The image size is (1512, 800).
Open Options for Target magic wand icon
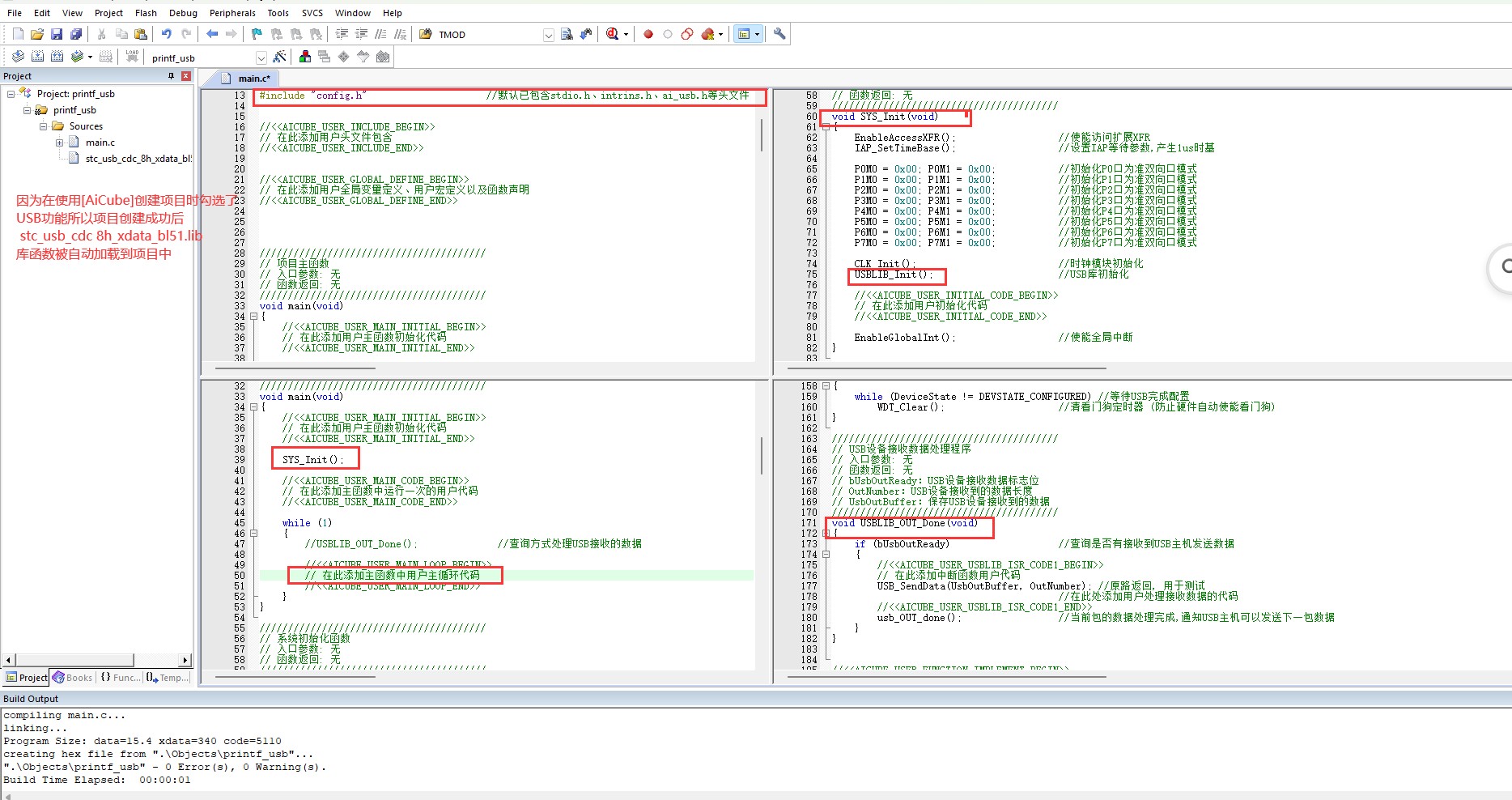tap(279, 57)
